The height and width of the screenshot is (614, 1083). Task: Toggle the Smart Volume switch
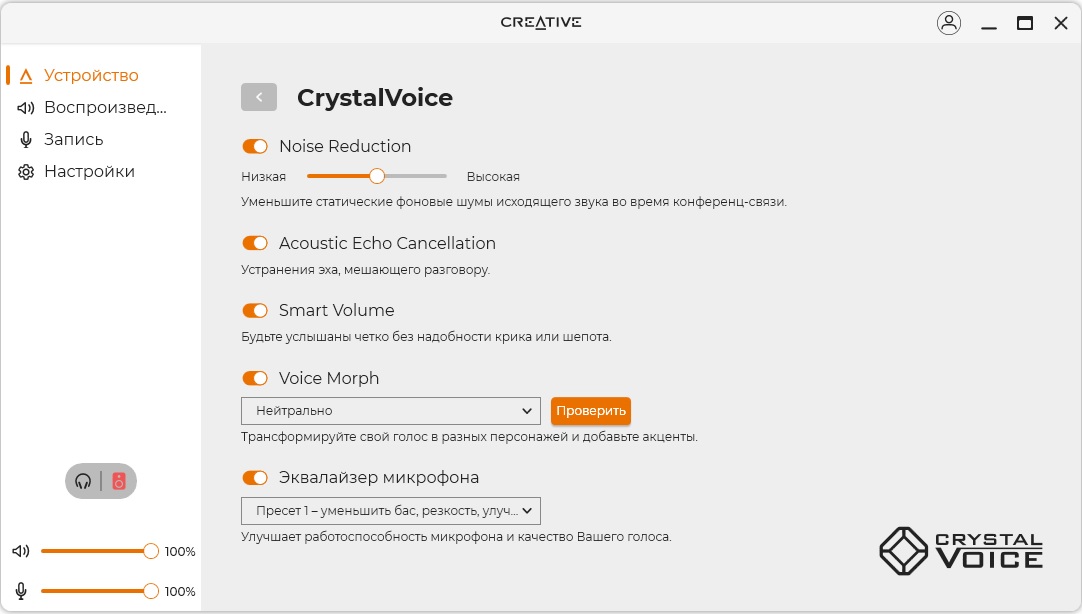[255, 310]
